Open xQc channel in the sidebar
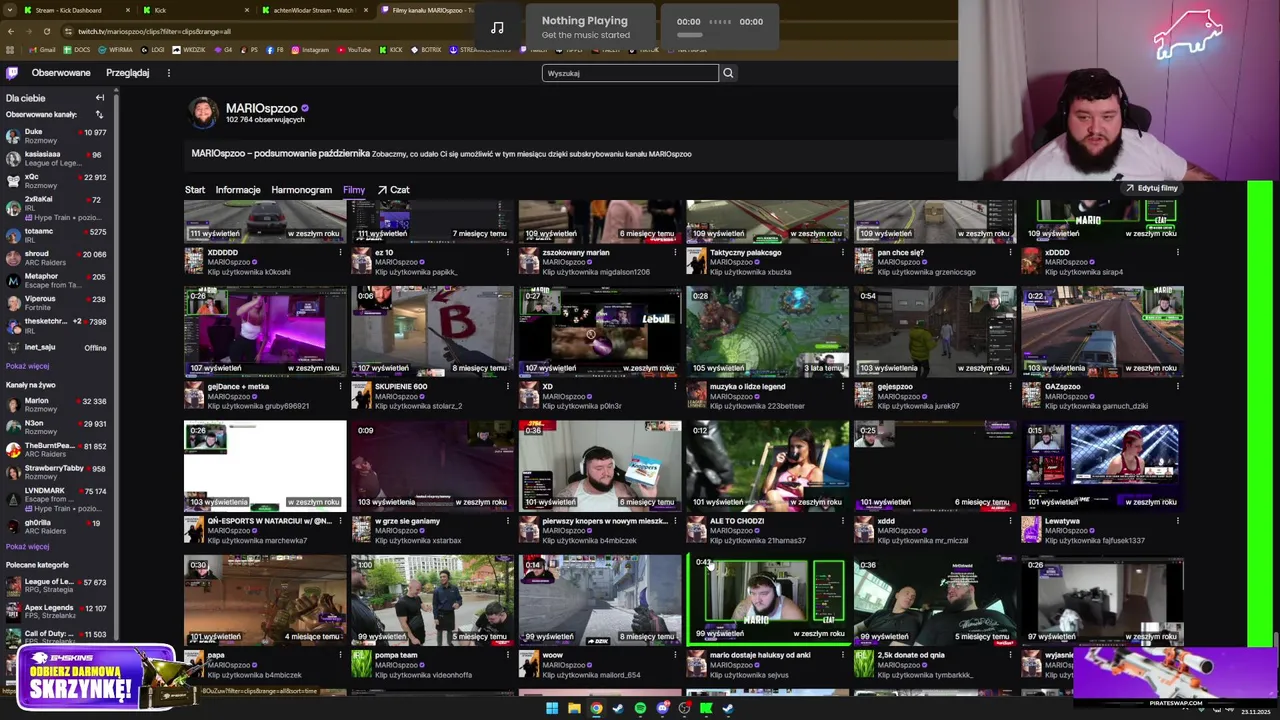This screenshot has width=1280, height=720. (59, 181)
